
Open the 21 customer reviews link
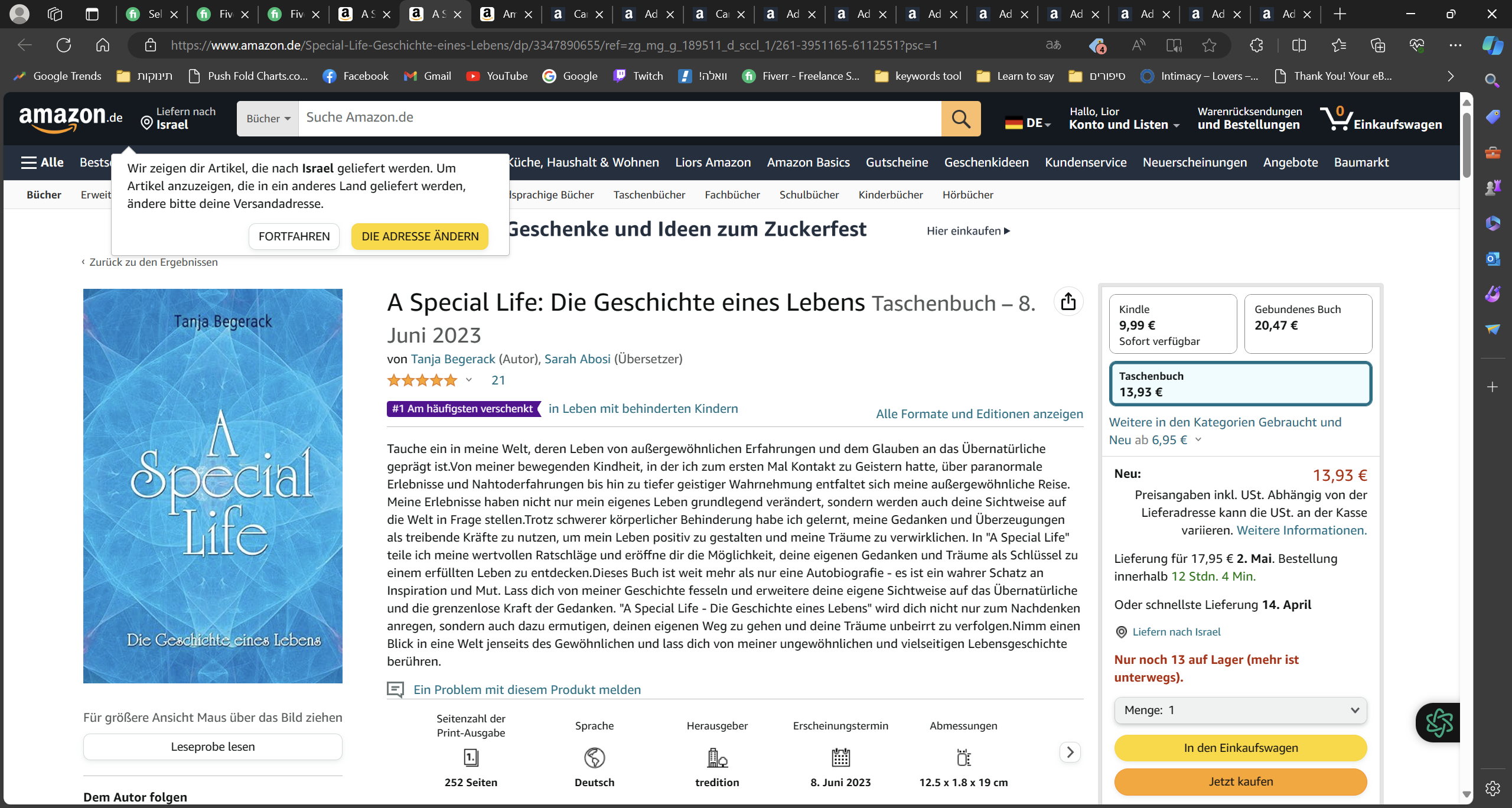pyautogui.click(x=498, y=380)
